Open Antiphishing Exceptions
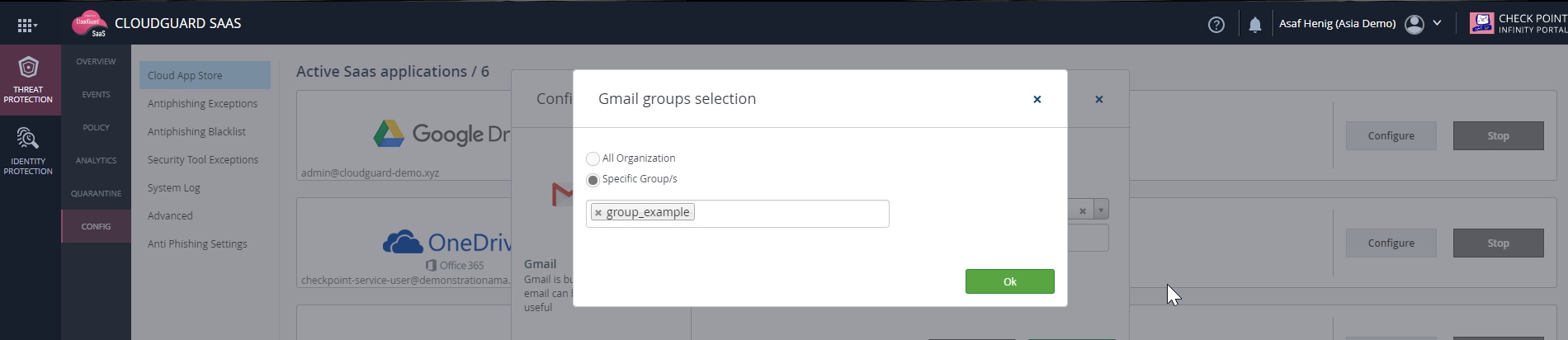1568x340 pixels. coord(202,104)
